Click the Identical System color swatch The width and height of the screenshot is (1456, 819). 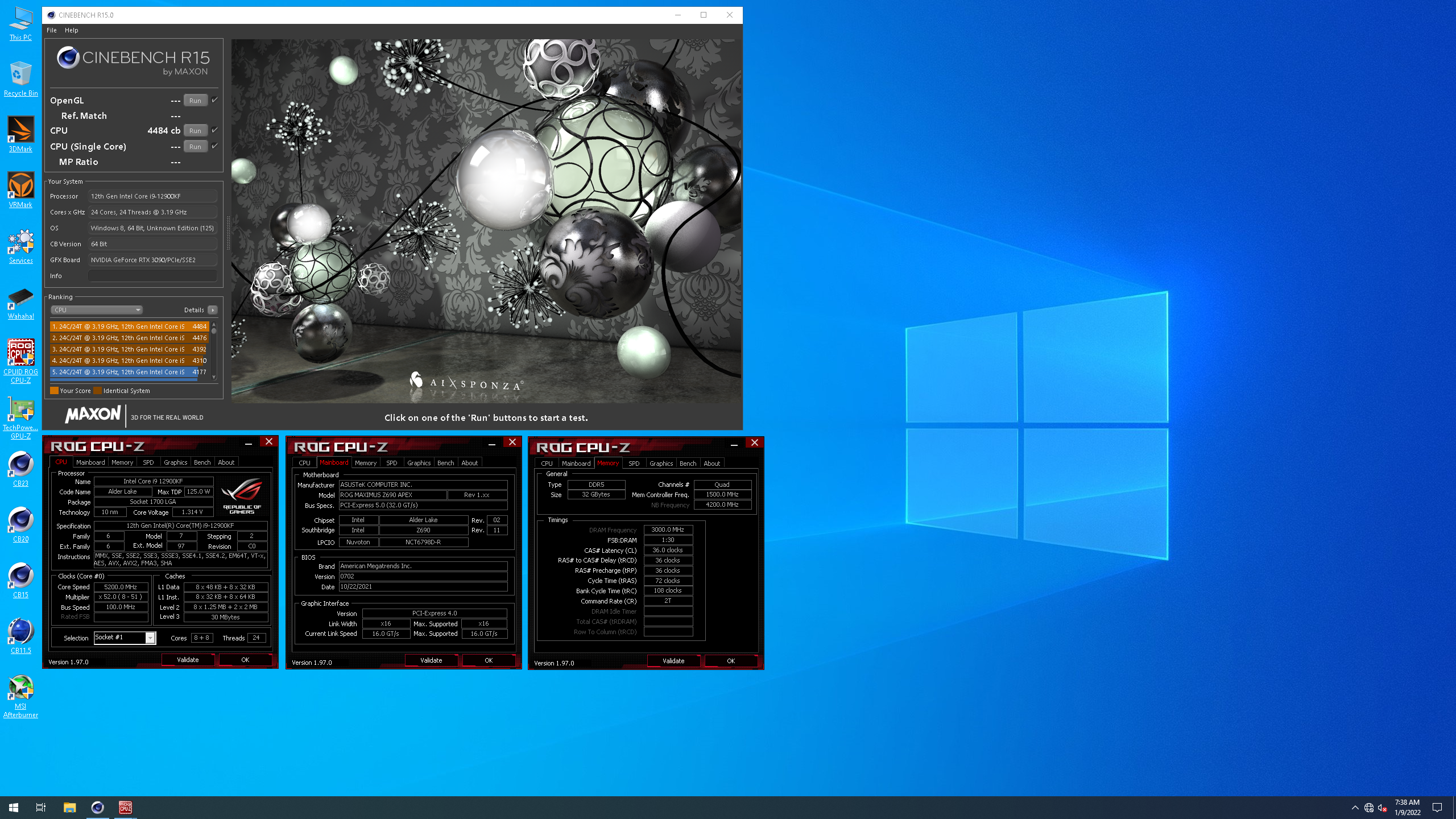(97, 391)
